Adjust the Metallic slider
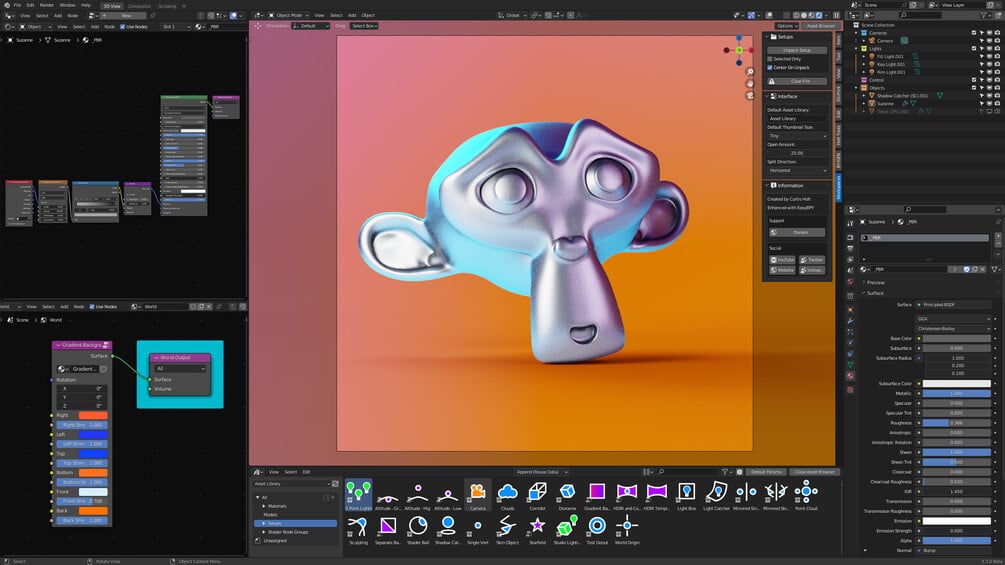 (x=956, y=393)
